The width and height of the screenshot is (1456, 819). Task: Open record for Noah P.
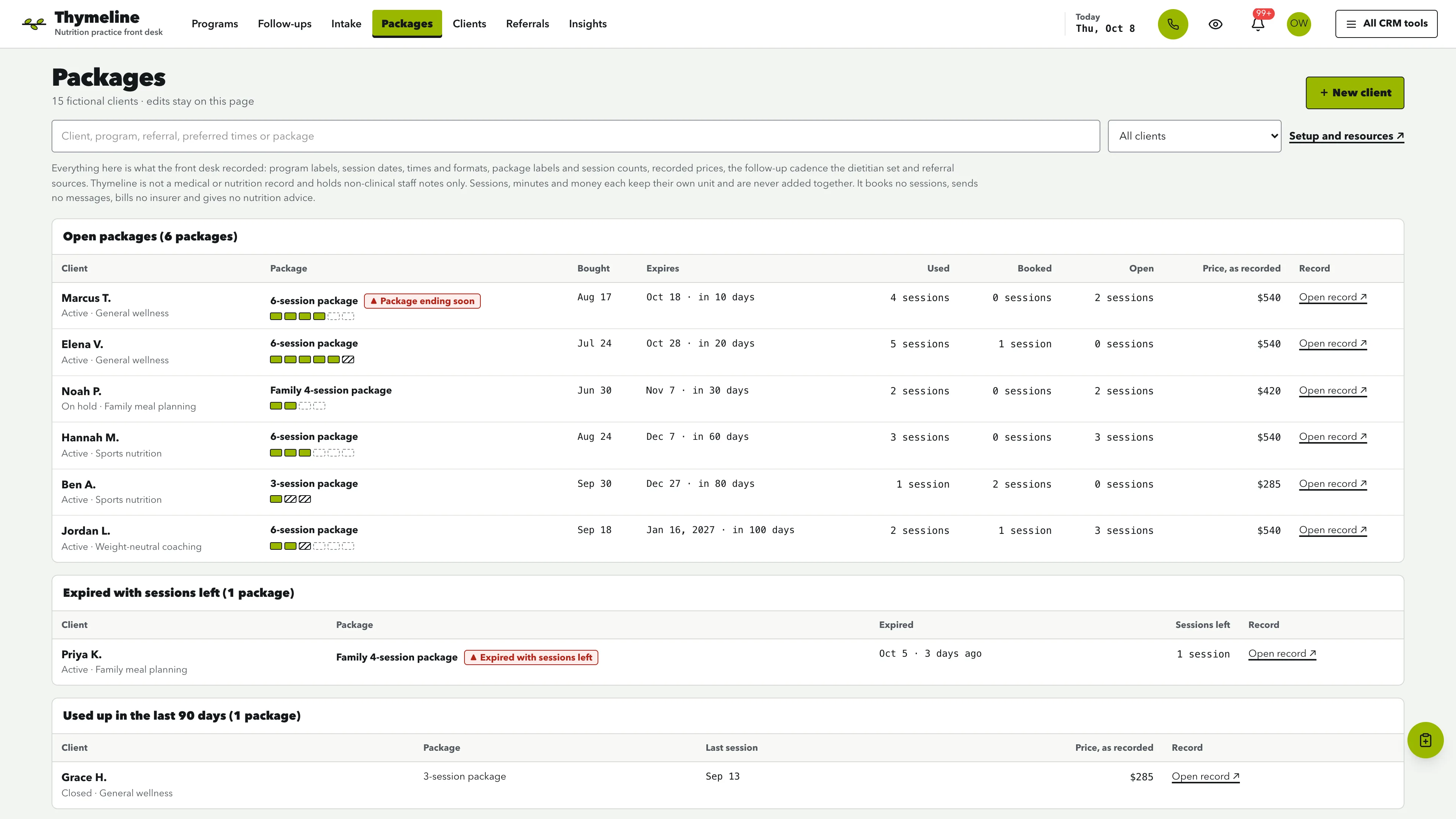click(1333, 391)
